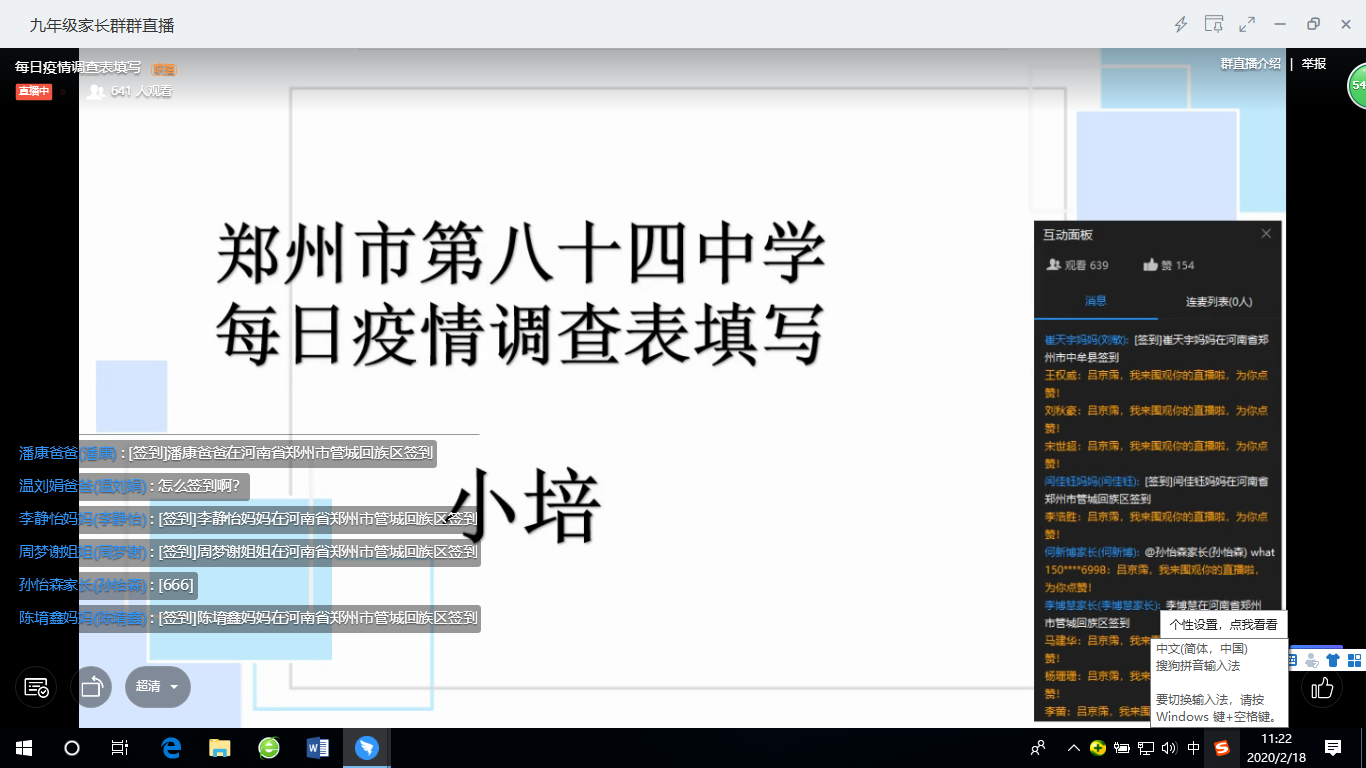Open File Explorer from taskbar

coord(220,748)
